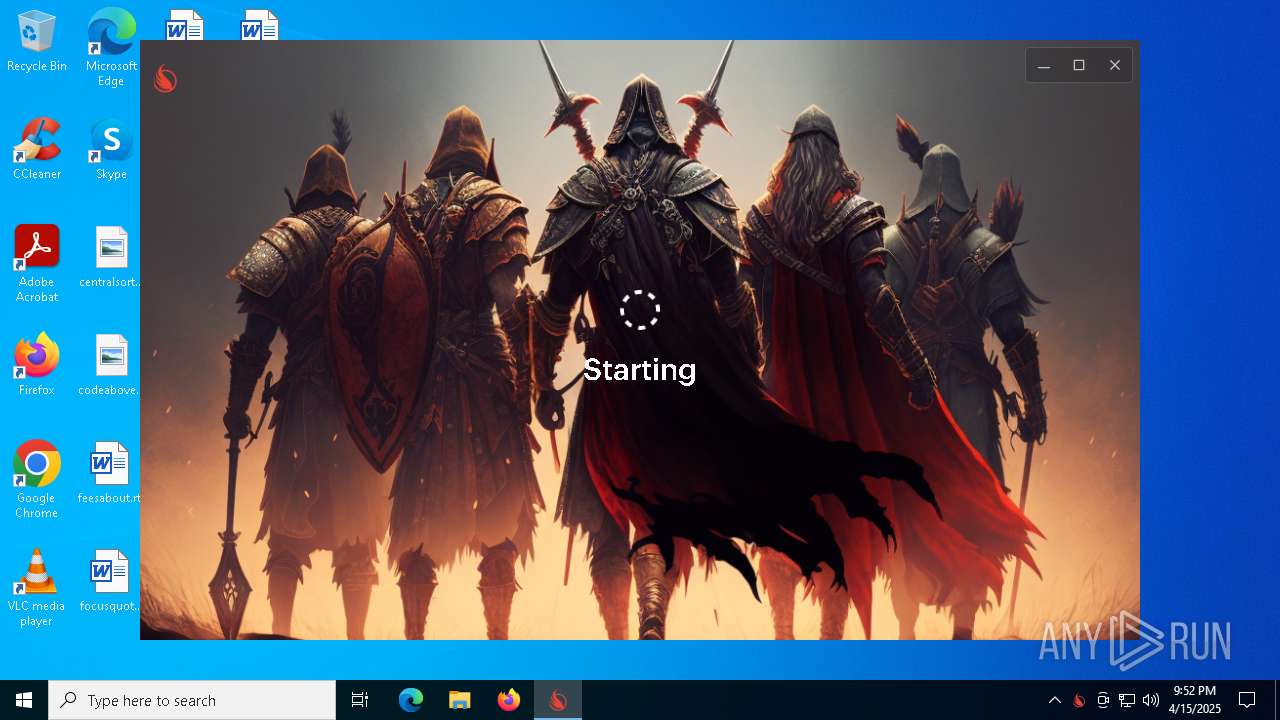Image resolution: width=1280 pixels, height=720 pixels.
Task: Open the Windows Start menu
Action: click(24, 700)
